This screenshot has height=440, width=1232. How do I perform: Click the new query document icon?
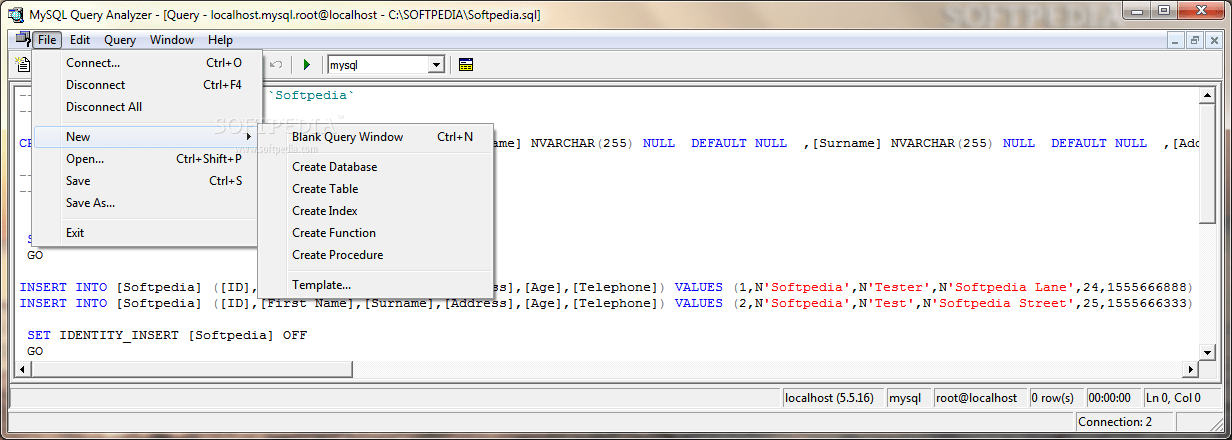pyautogui.click(x=21, y=65)
